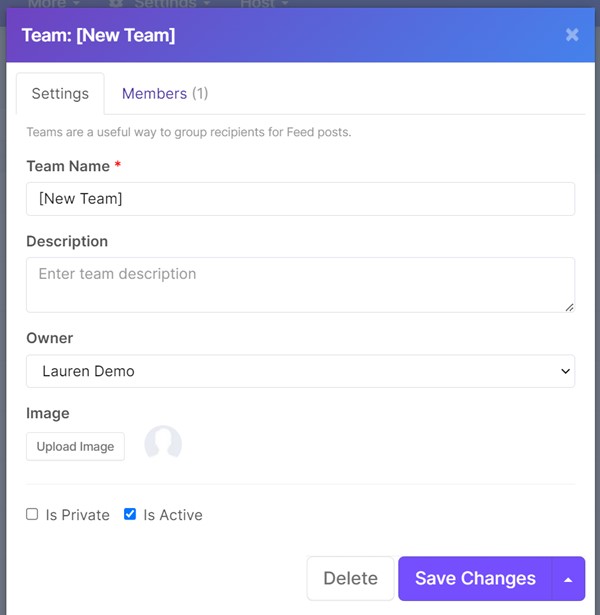Click Save Changes
The image size is (600, 615).
click(475, 578)
